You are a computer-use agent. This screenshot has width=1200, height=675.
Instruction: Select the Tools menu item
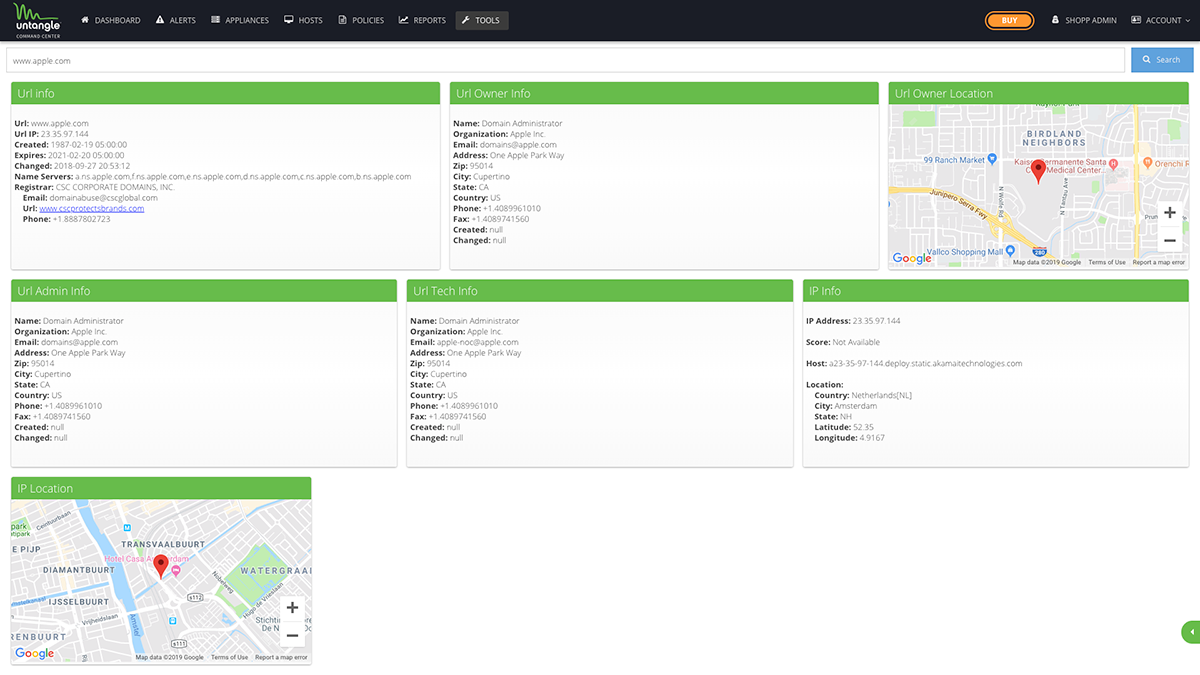482,20
